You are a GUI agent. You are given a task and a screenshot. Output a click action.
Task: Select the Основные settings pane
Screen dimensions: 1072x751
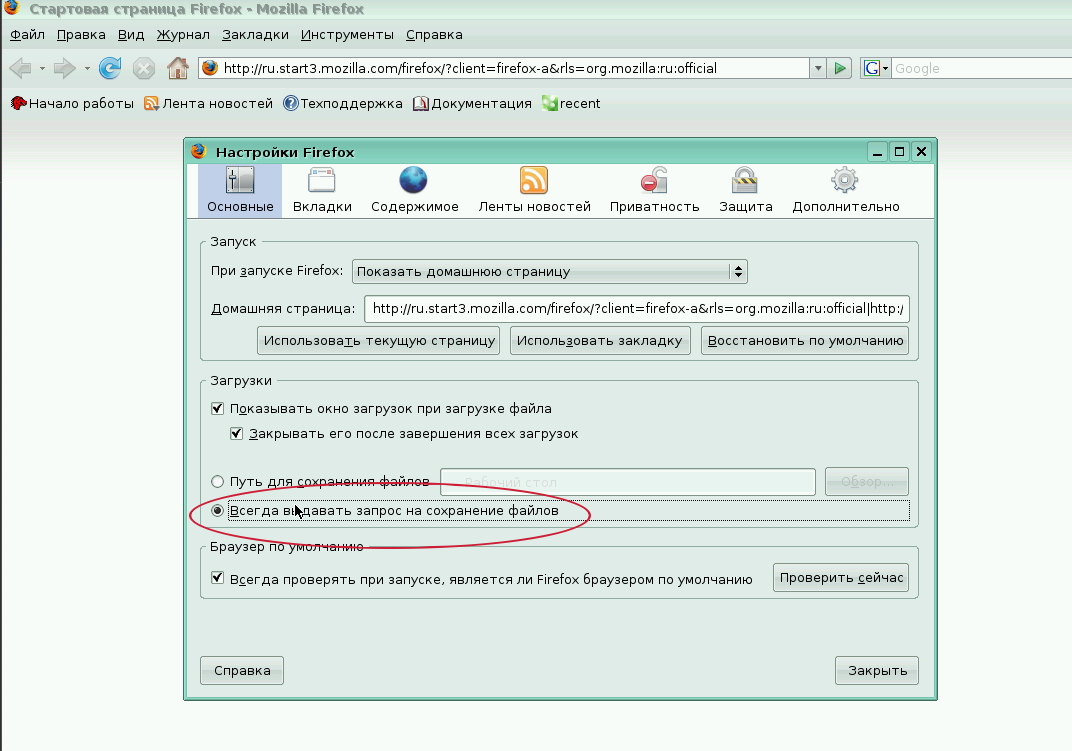pos(240,191)
